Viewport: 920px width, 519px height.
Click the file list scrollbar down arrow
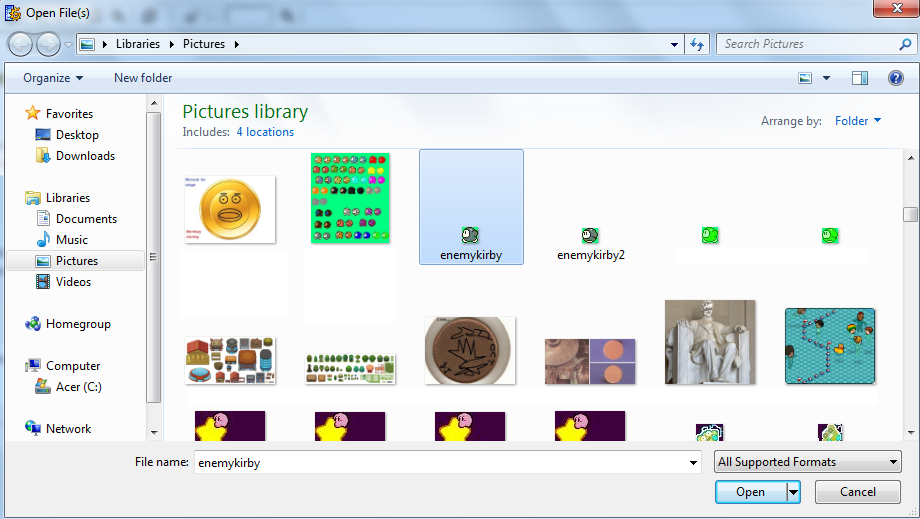pos(911,433)
